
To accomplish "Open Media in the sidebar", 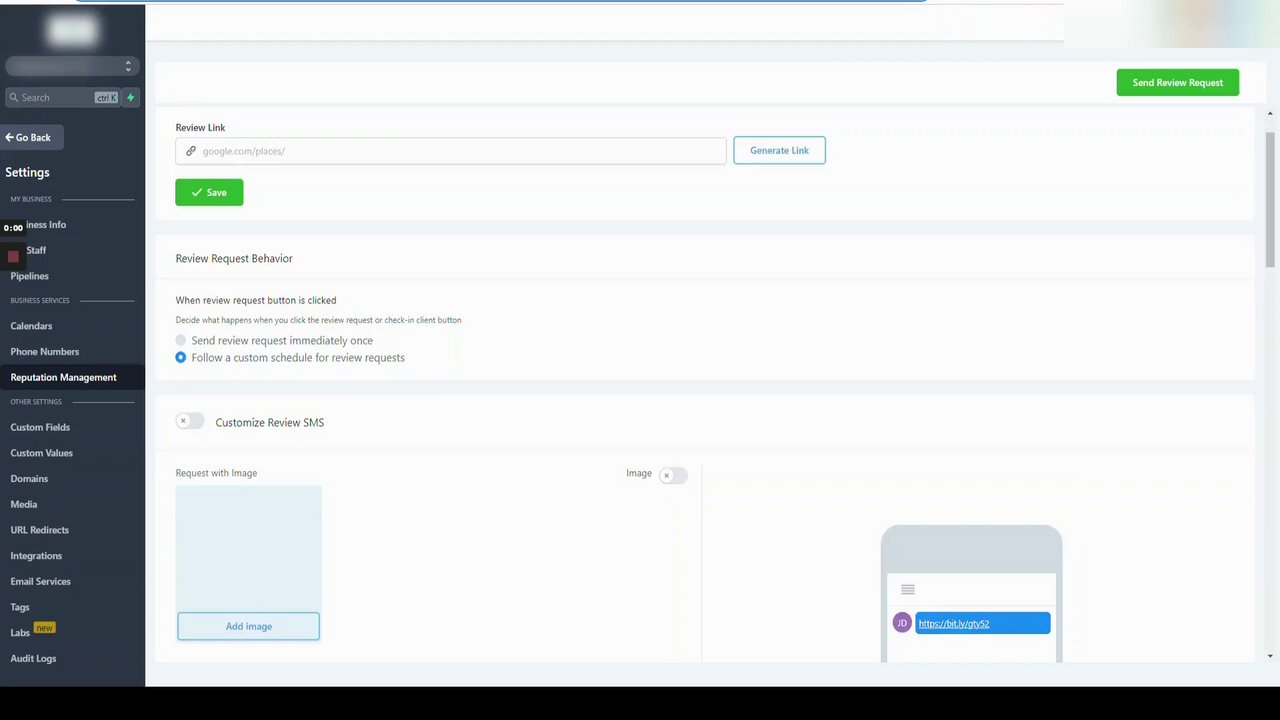I will pyautogui.click(x=24, y=505).
